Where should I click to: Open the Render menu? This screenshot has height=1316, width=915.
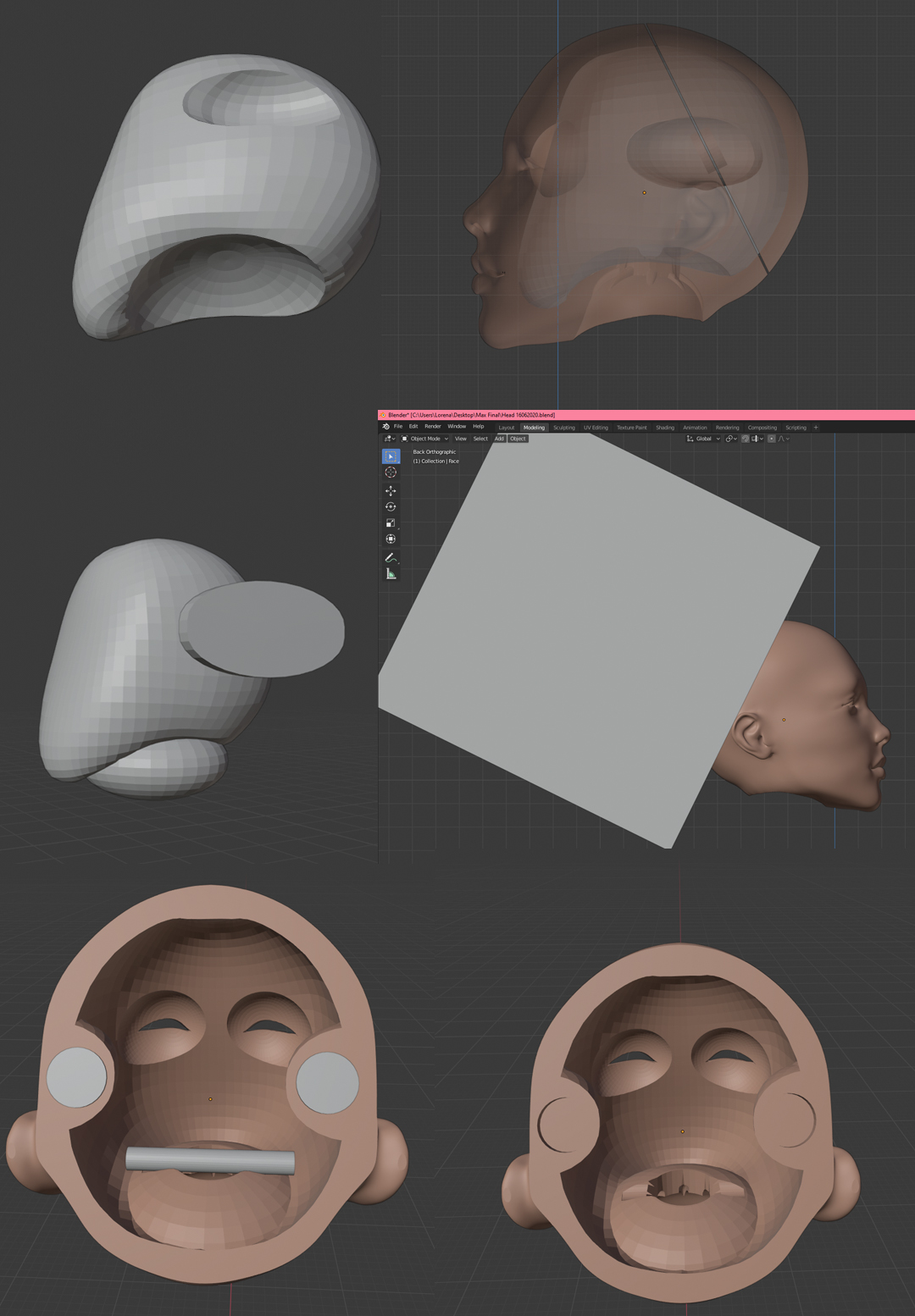(x=433, y=427)
